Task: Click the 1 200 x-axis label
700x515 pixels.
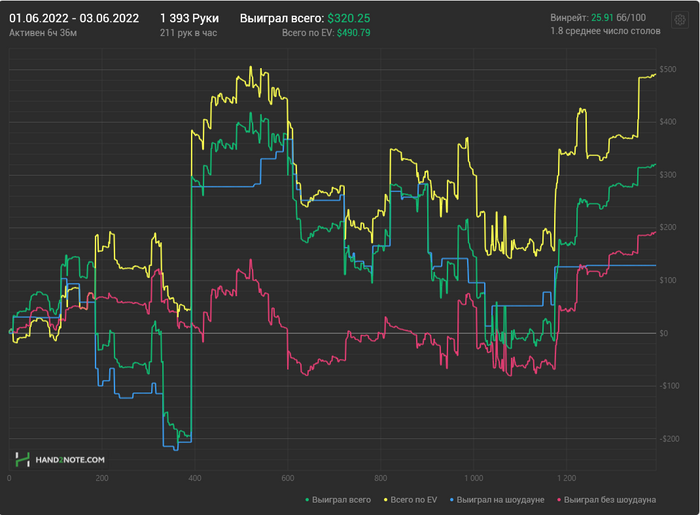Action: click(x=567, y=478)
